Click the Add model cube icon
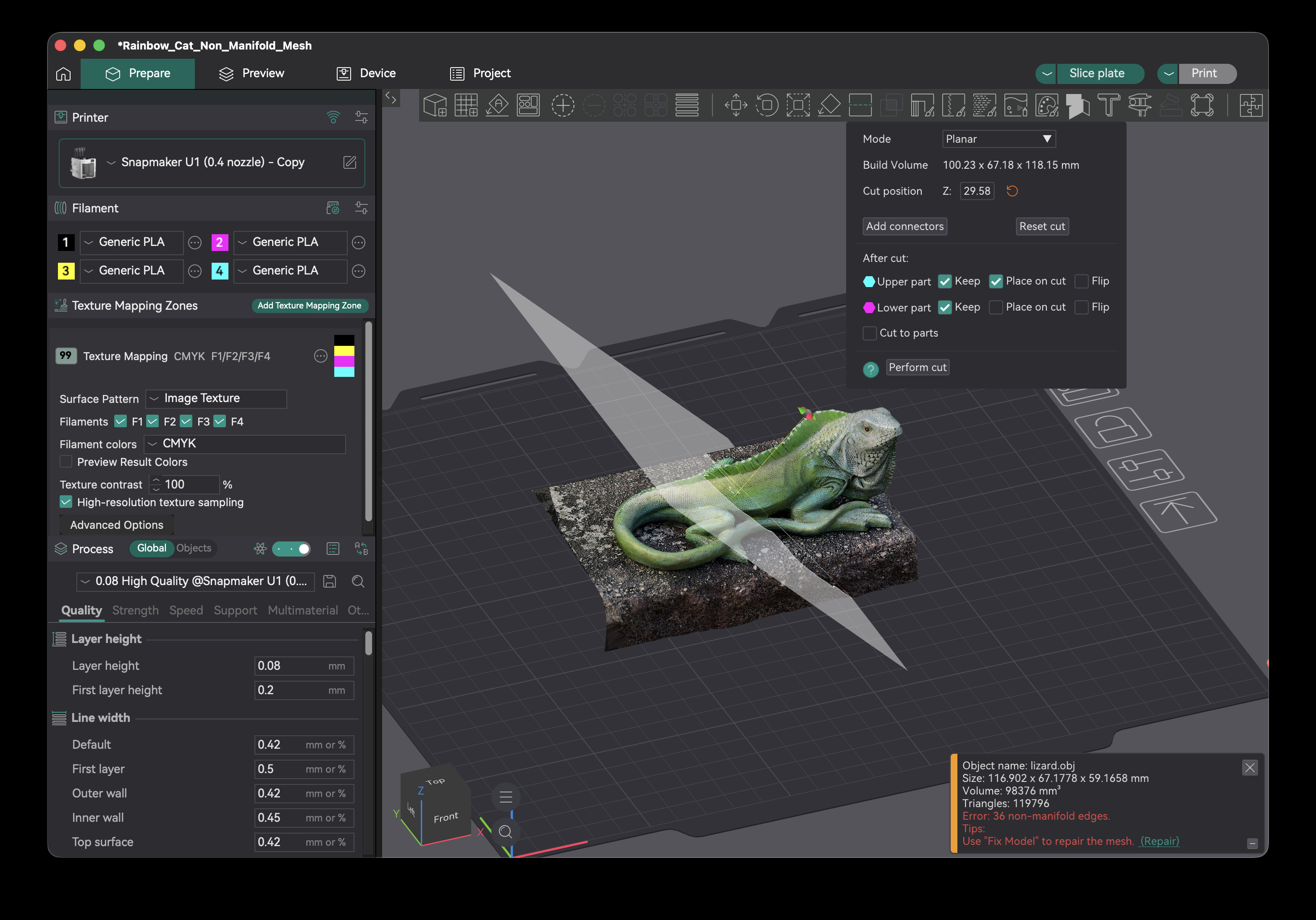 click(435, 105)
